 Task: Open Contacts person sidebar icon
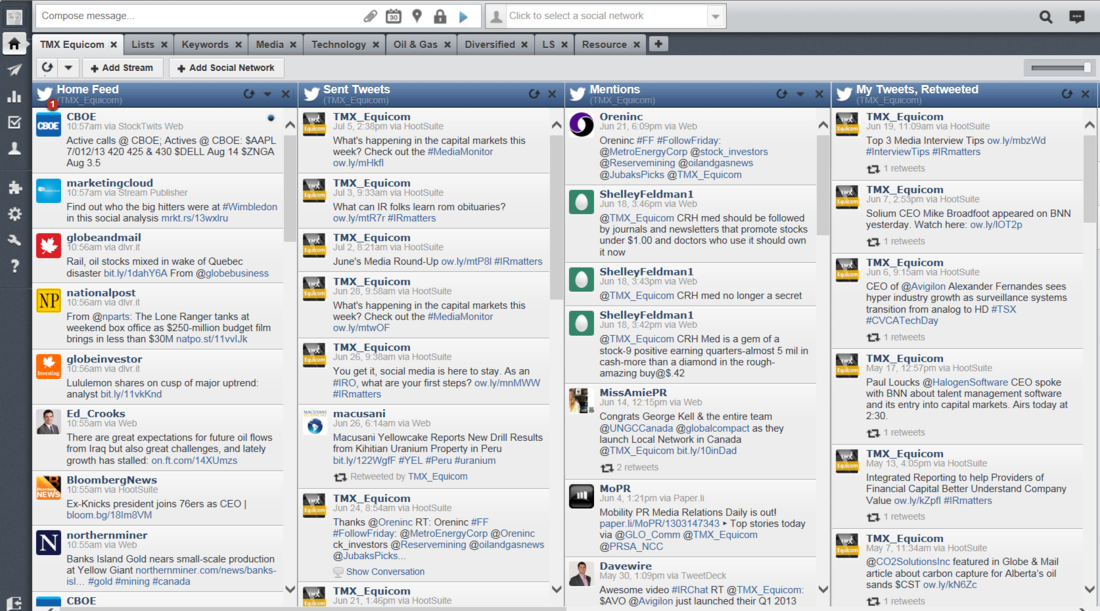(x=14, y=149)
